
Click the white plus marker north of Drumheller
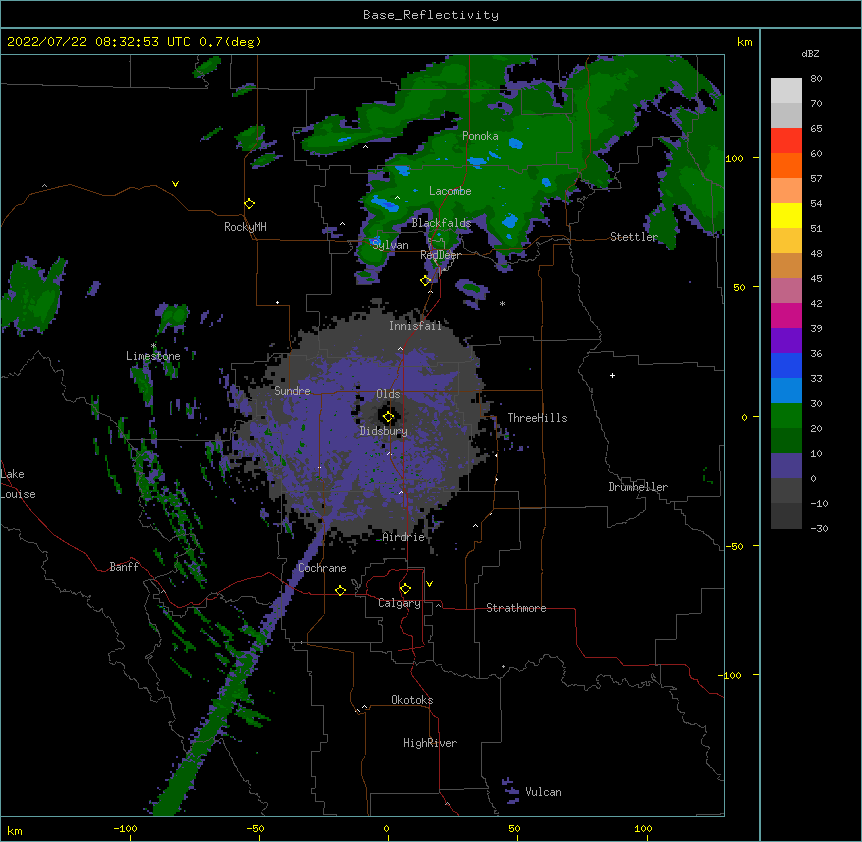tap(612, 375)
